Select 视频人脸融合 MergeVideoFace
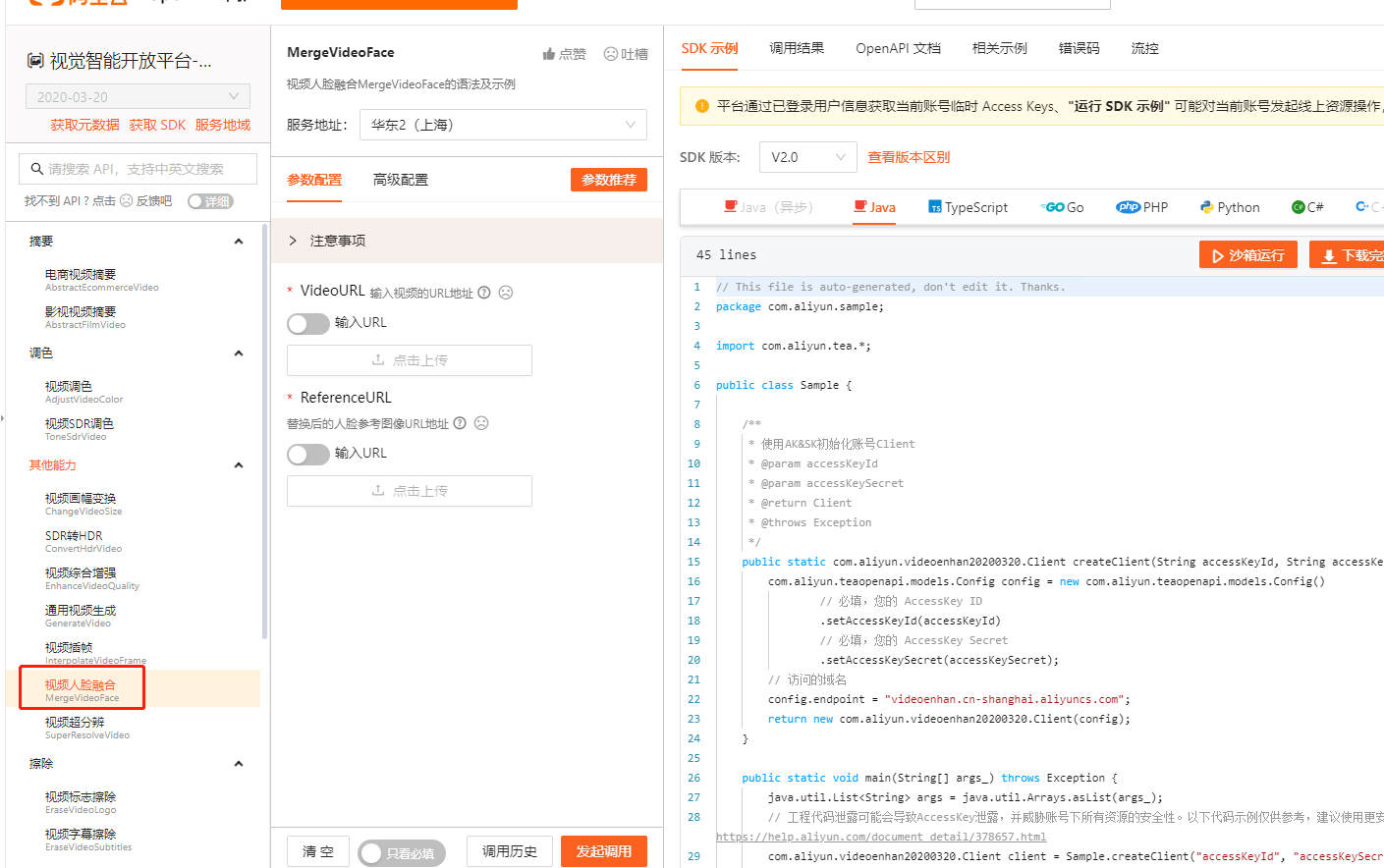The width and height of the screenshot is (1384, 868). pos(82,689)
